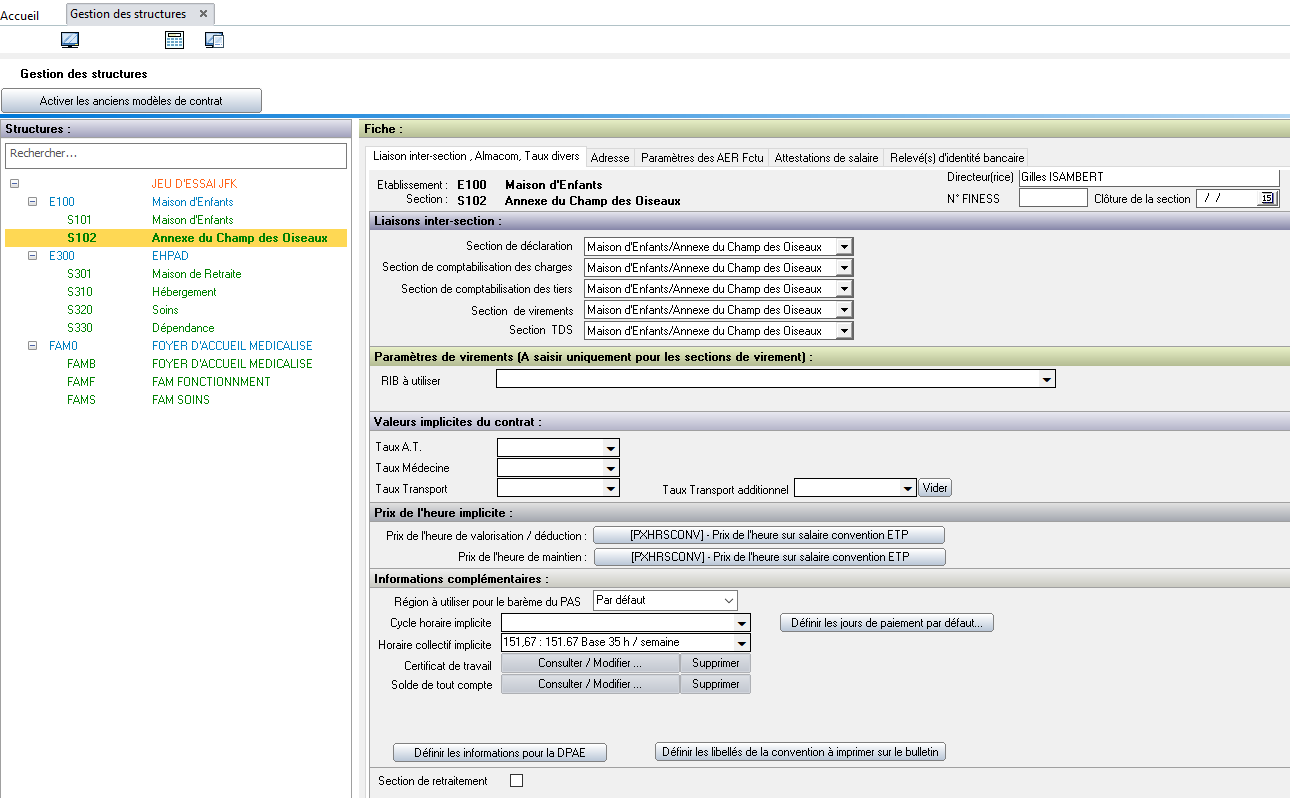Select S330 Dépendance in tree
Image resolution: width=1290 pixels, height=798 pixels.
(176, 328)
